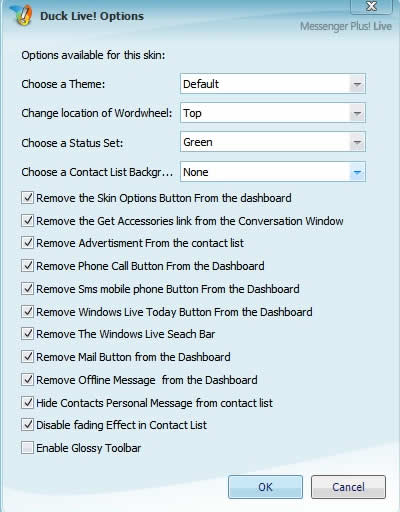This screenshot has width=400, height=512.
Task: Click the Duck Live! app icon
Action: point(21,15)
